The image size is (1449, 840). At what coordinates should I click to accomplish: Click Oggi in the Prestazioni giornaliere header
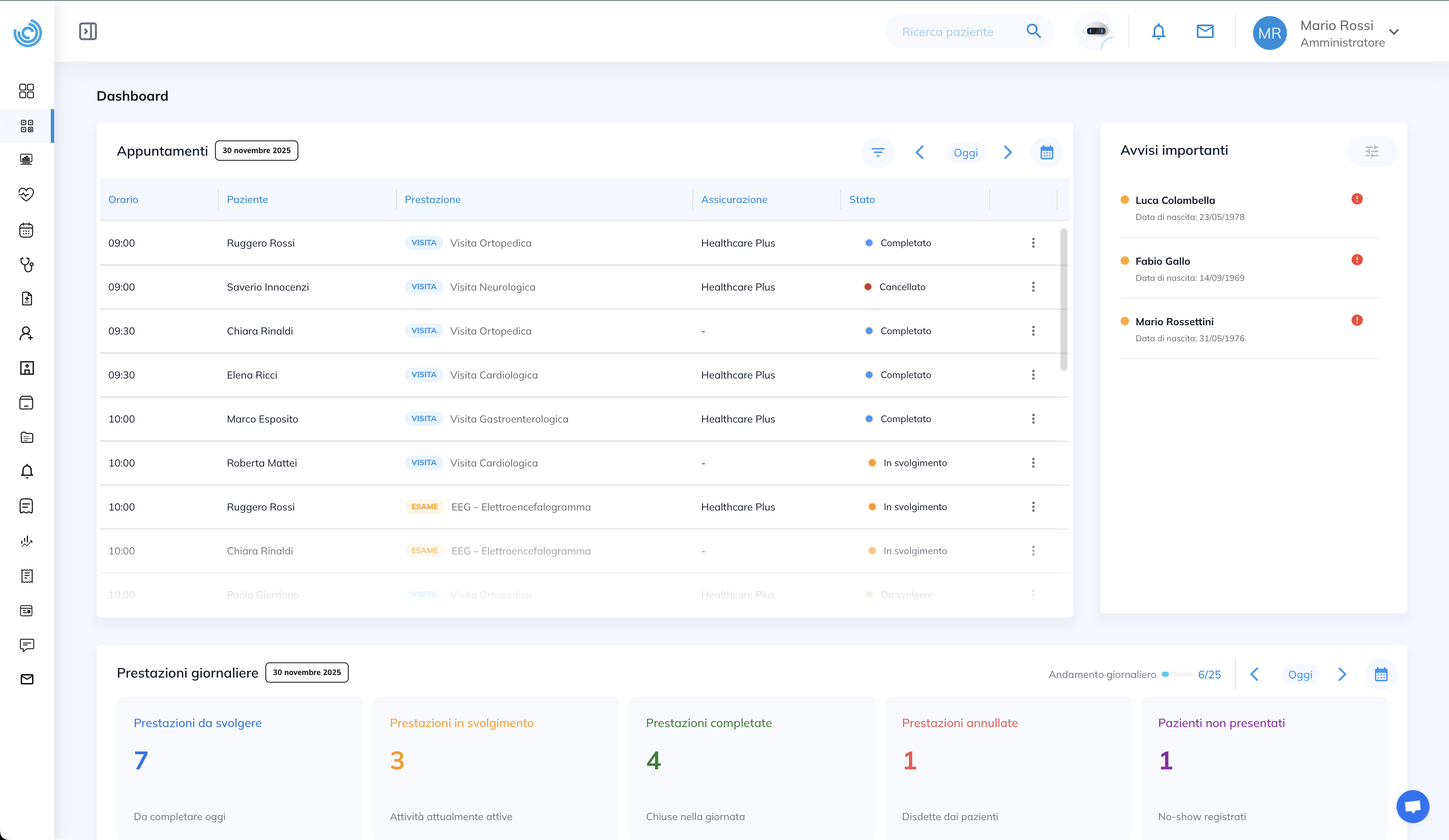(1300, 675)
